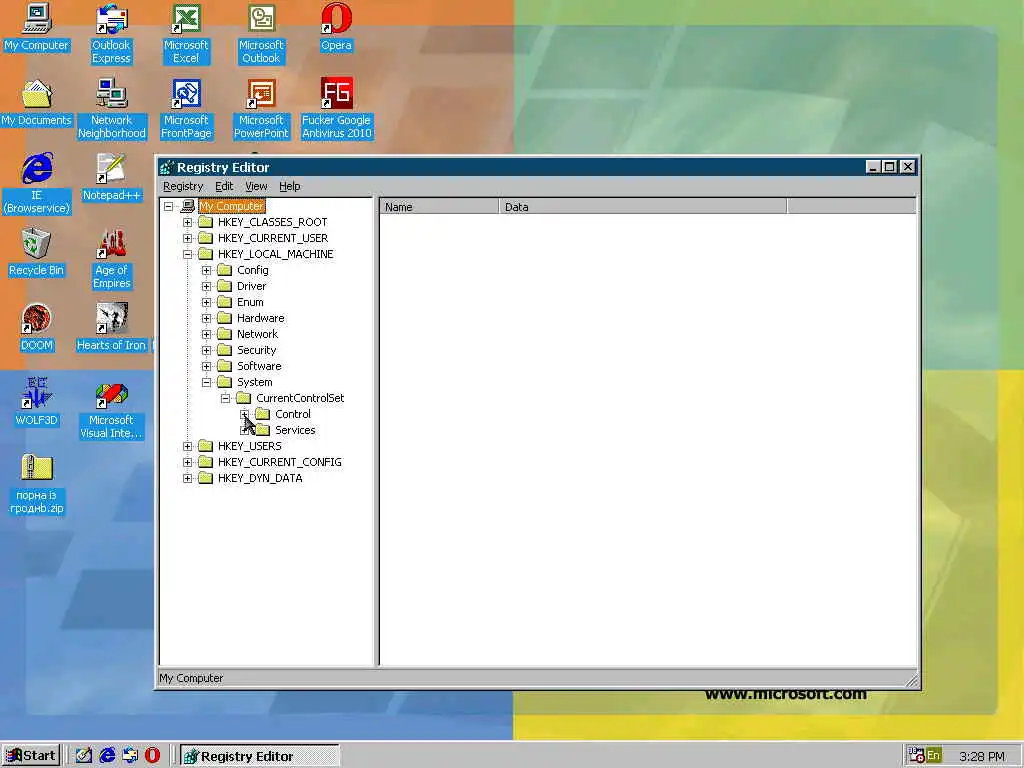The image size is (1024, 768).
Task: Select the Network key in the tree
Action: click(257, 334)
